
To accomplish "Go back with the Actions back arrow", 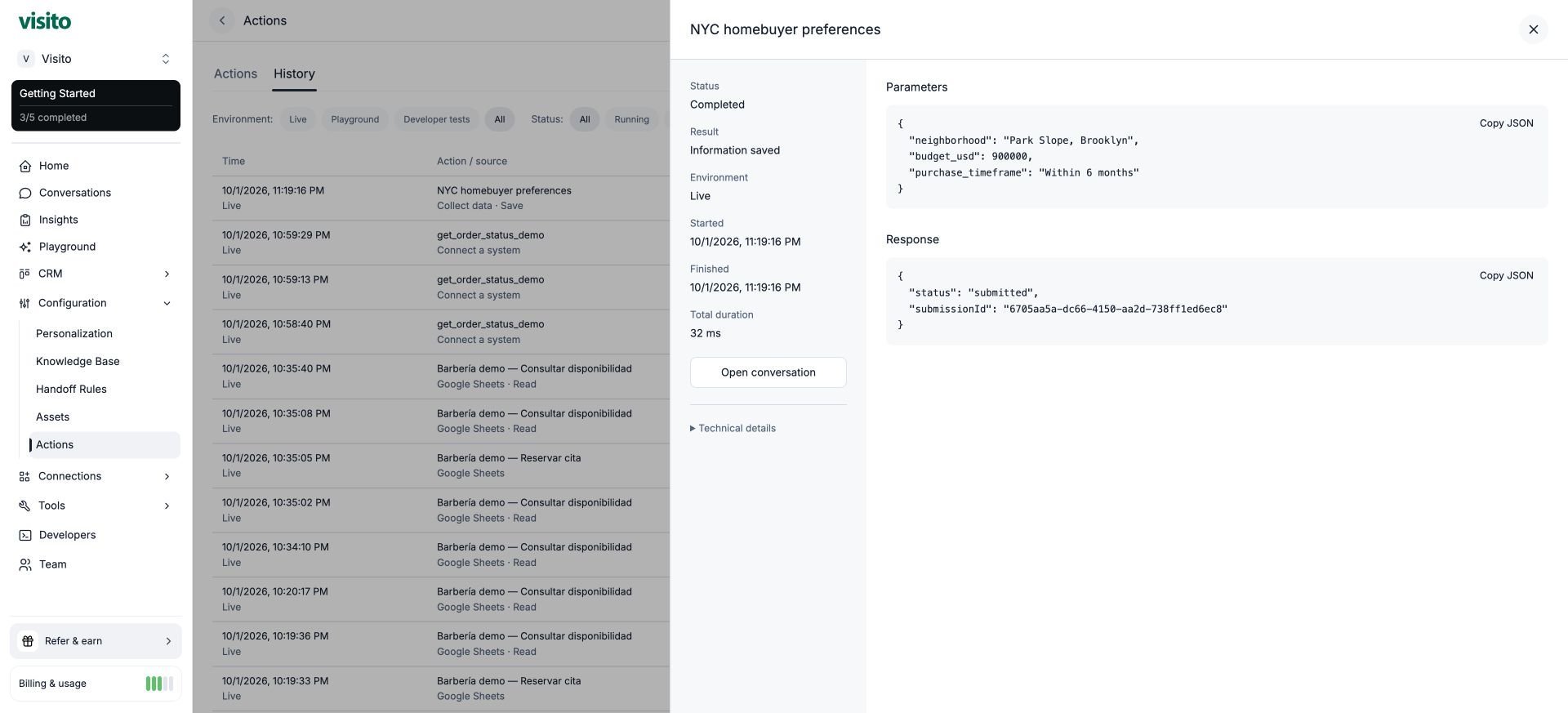I will point(222,20).
